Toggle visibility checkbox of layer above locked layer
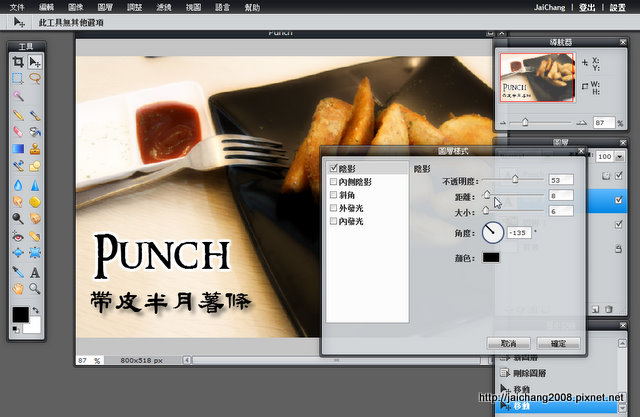 (x=619, y=224)
